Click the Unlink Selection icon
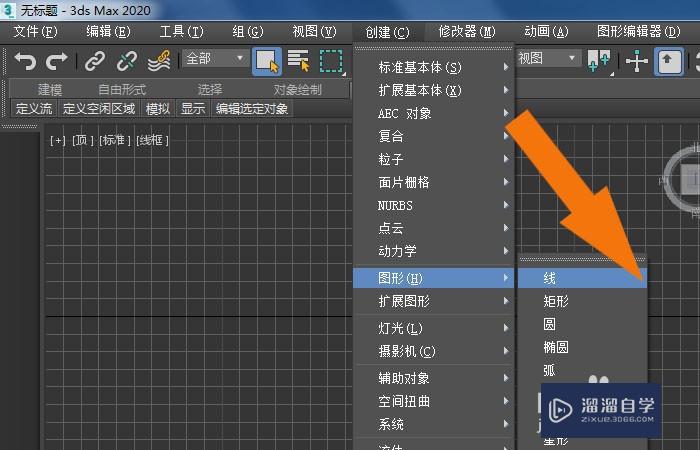 point(127,61)
